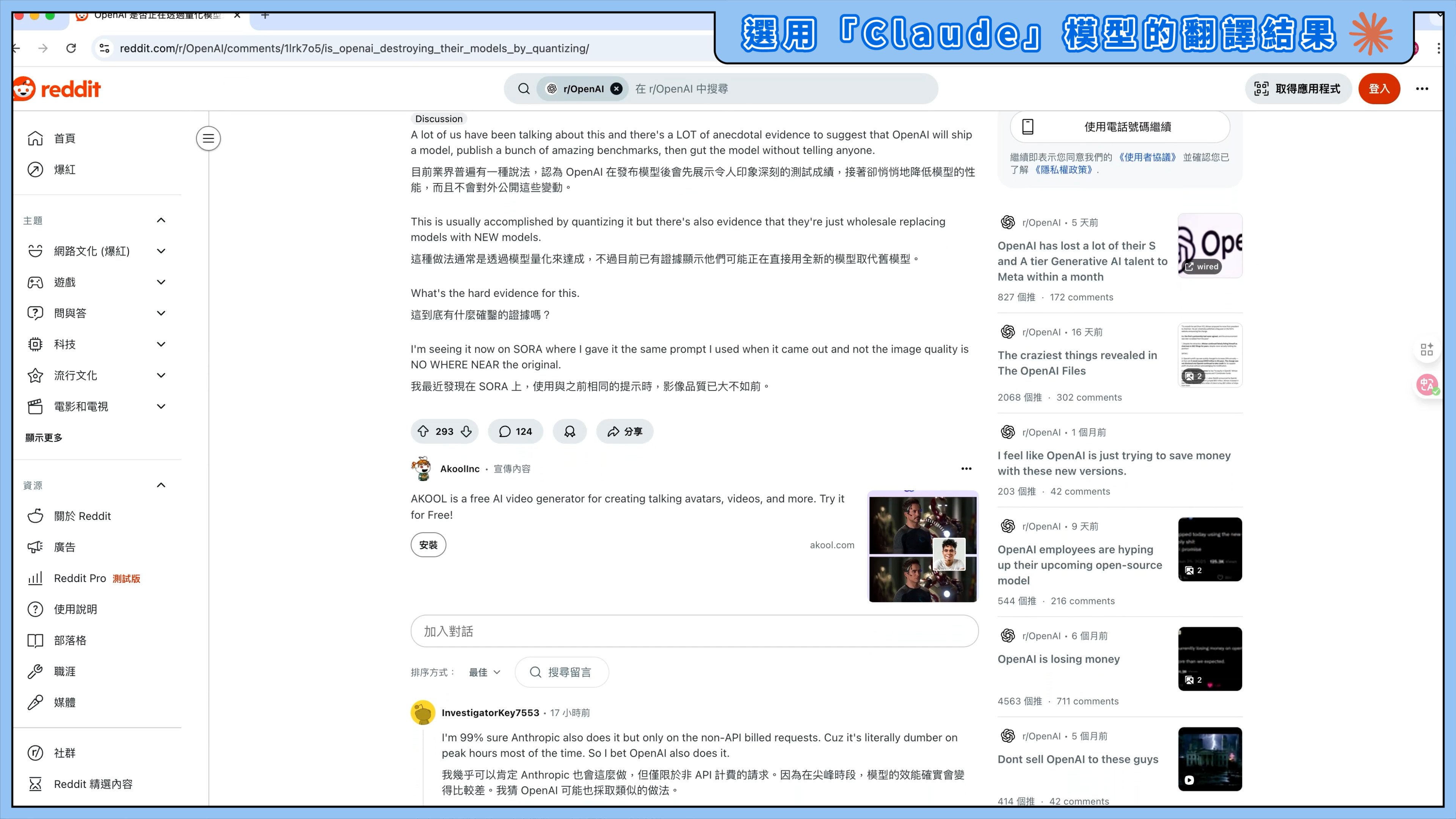Click 使用電話號碼繼續 button
This screenshot has width=1456, height=819.
pyautogui.click(x=1120, y=127)
